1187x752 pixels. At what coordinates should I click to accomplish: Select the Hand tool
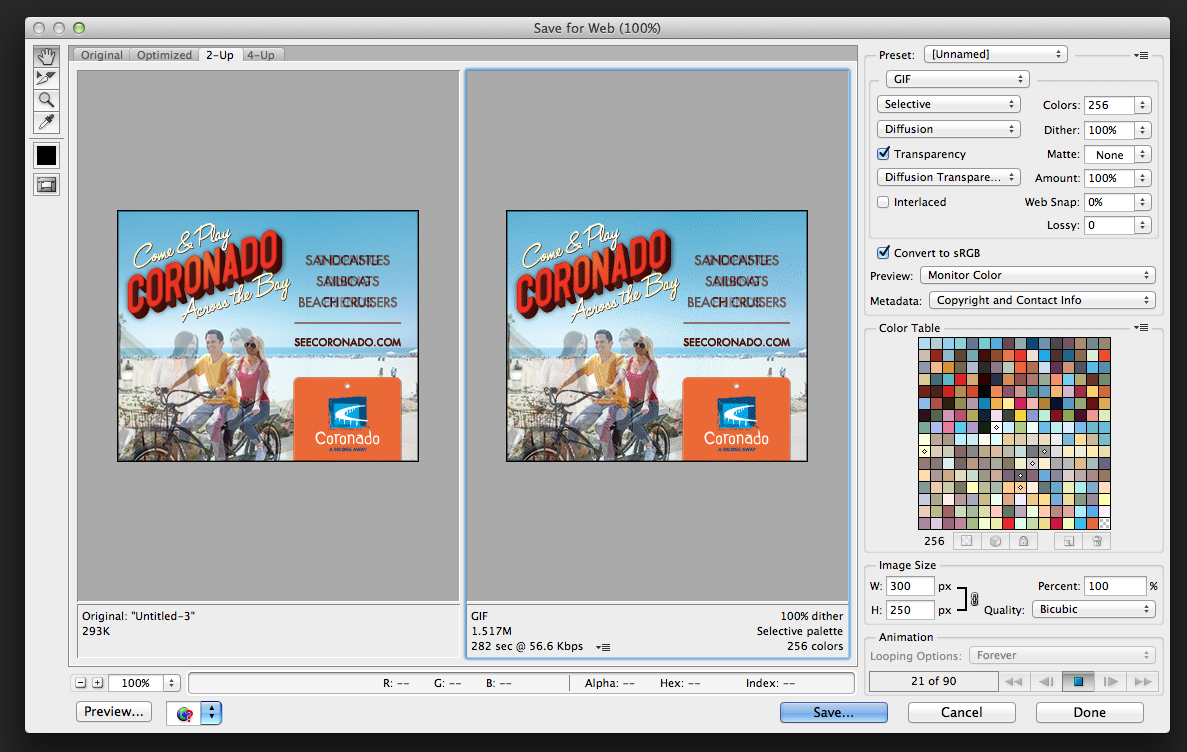46,56
